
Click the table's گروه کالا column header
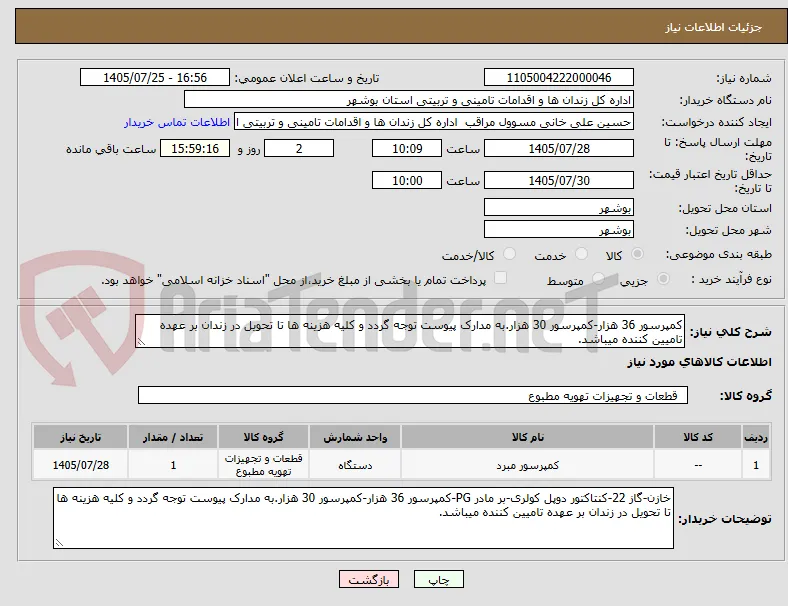tap(263, 437)
